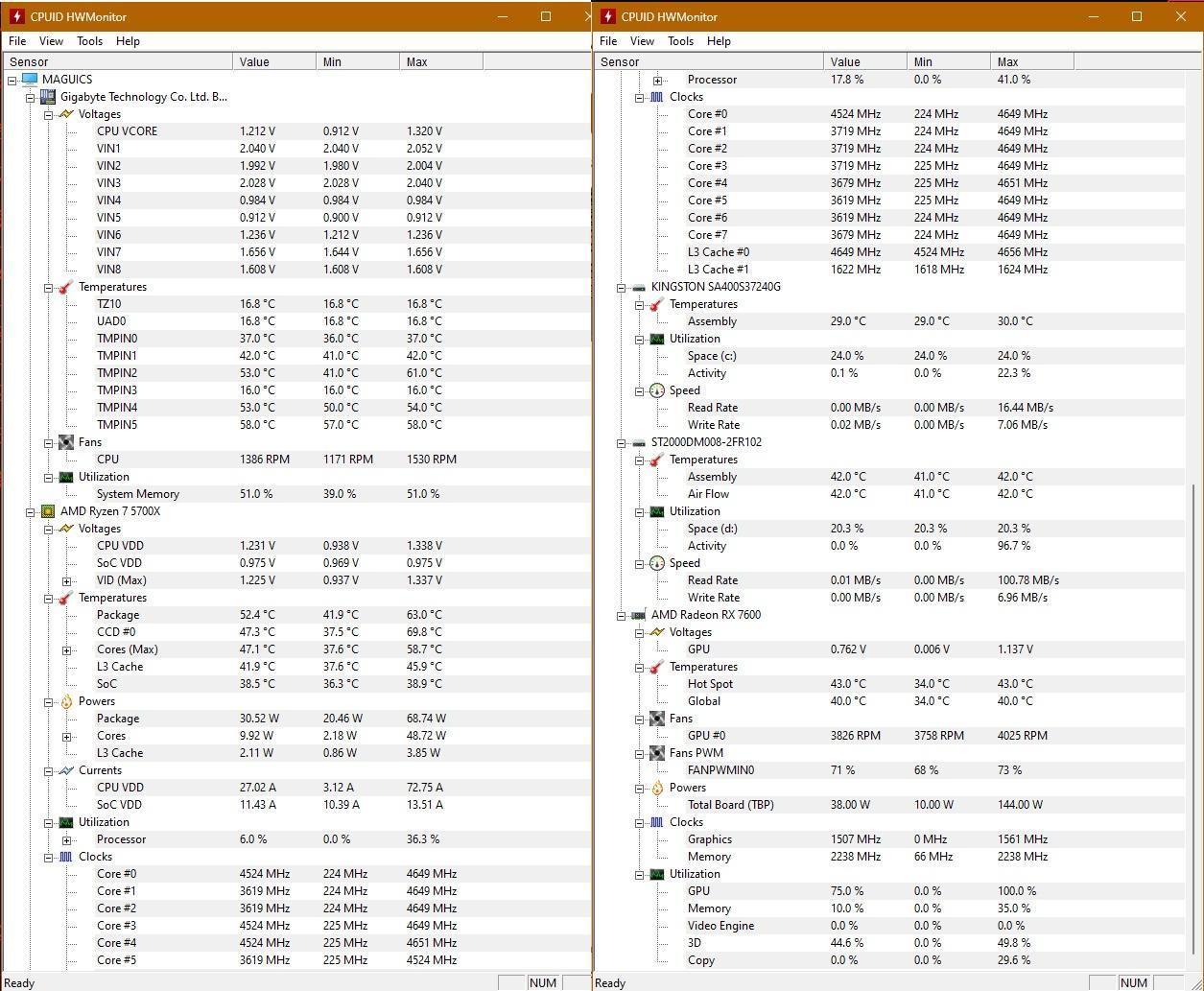Click the motherboard Fans icon
The width and height of the screenshot is (1204, 991).
[x=65, y=442]
